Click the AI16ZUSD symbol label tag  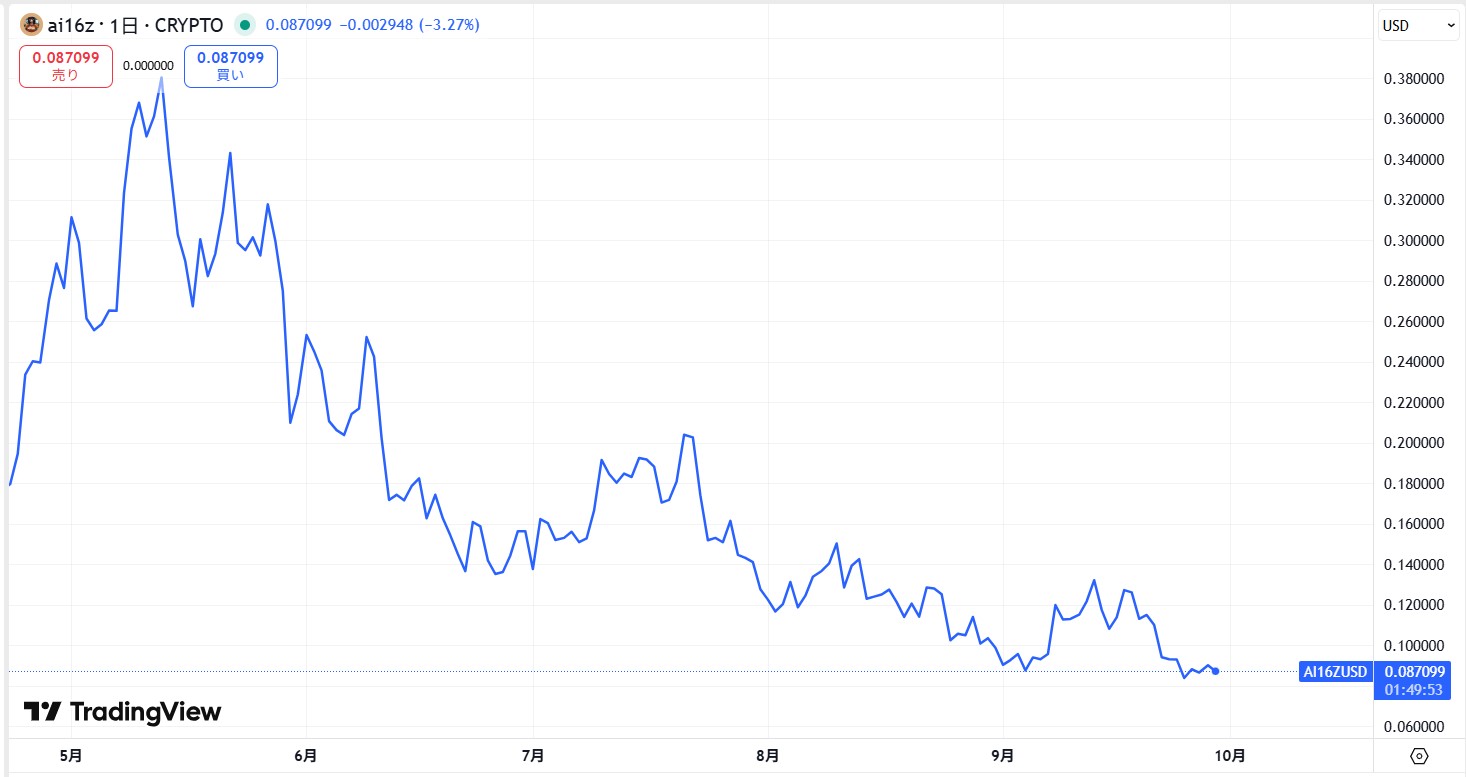1334,672
